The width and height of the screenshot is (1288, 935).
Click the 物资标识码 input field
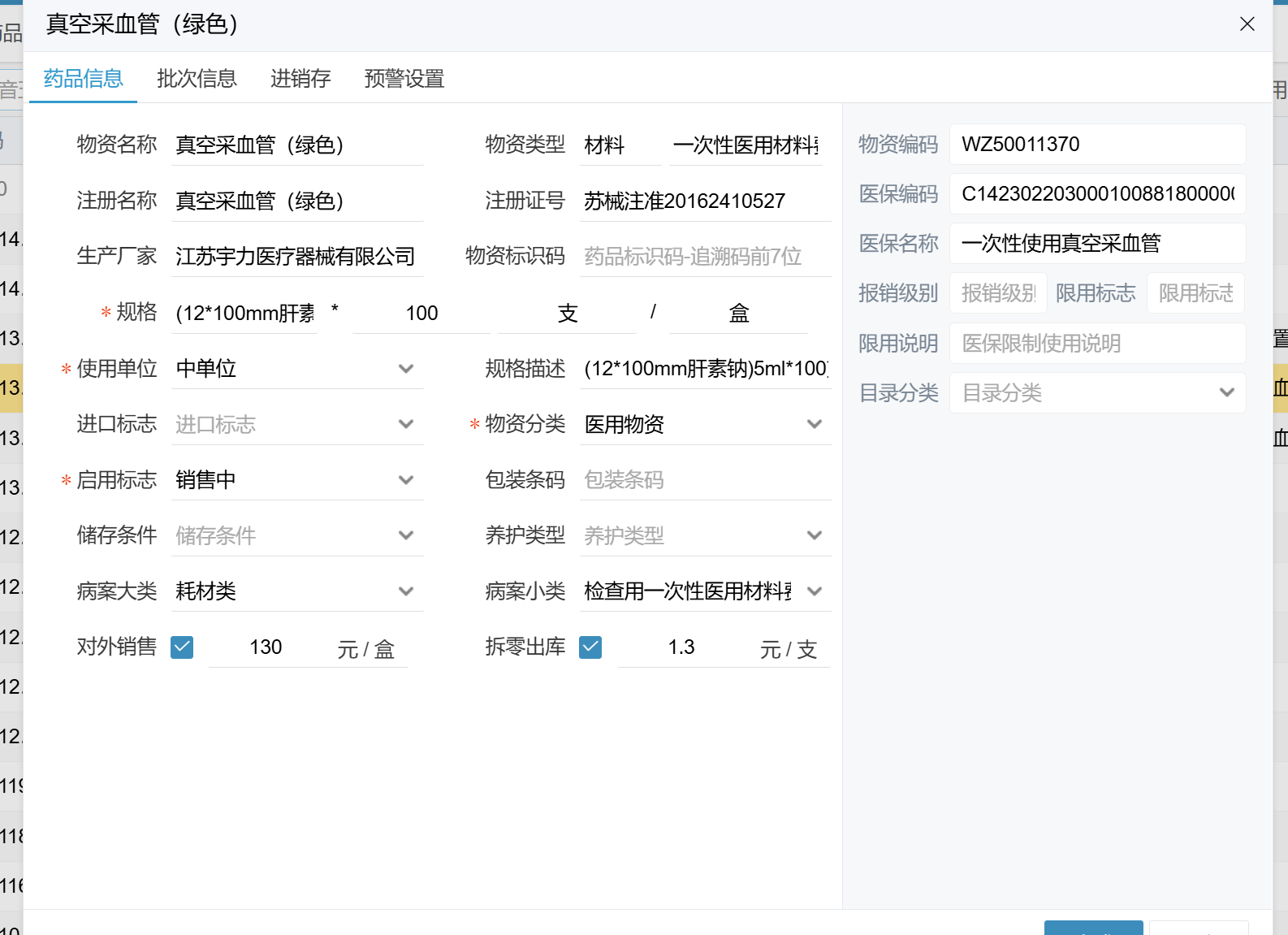[x=703, y=257]
